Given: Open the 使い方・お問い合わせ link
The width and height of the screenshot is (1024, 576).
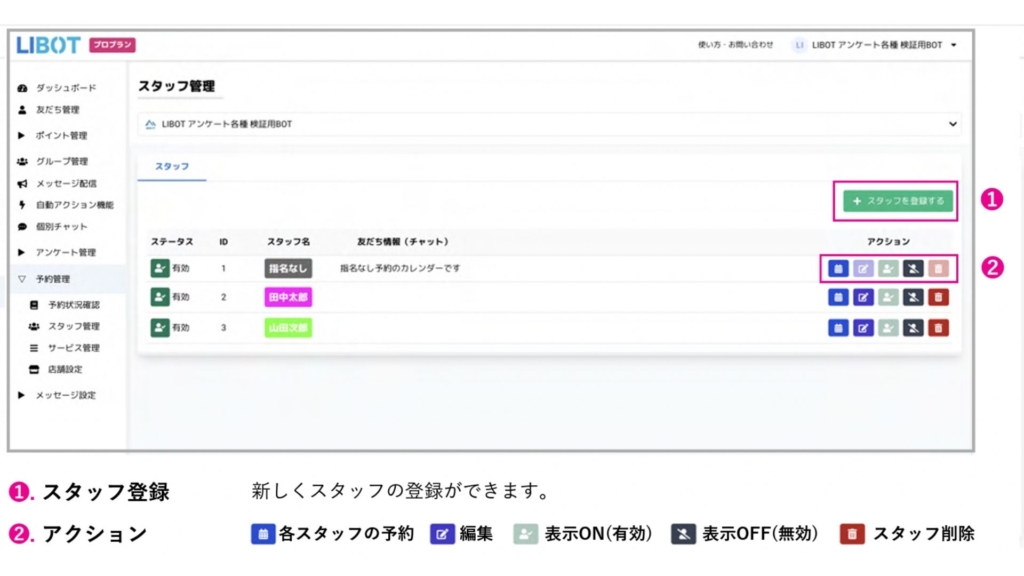Looking at the screenshot, I should tap(735, 45).
